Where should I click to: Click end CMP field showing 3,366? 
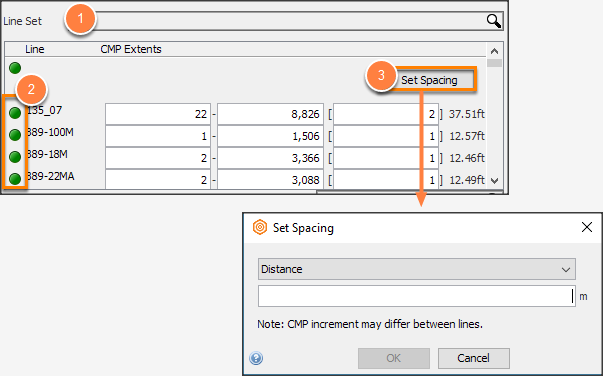(270, 158)
